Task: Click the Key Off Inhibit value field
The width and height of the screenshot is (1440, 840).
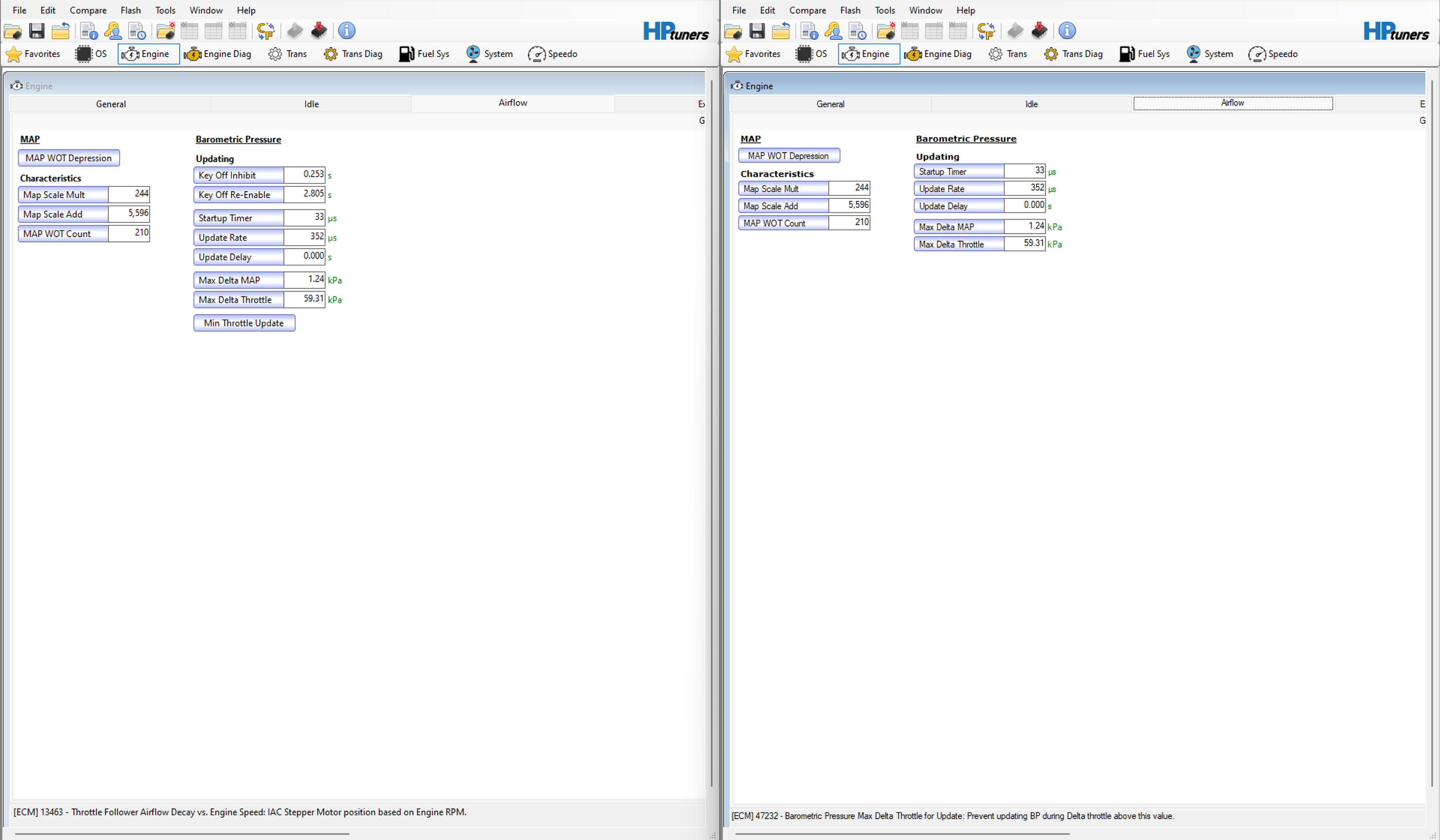Action: click(304, 174)
